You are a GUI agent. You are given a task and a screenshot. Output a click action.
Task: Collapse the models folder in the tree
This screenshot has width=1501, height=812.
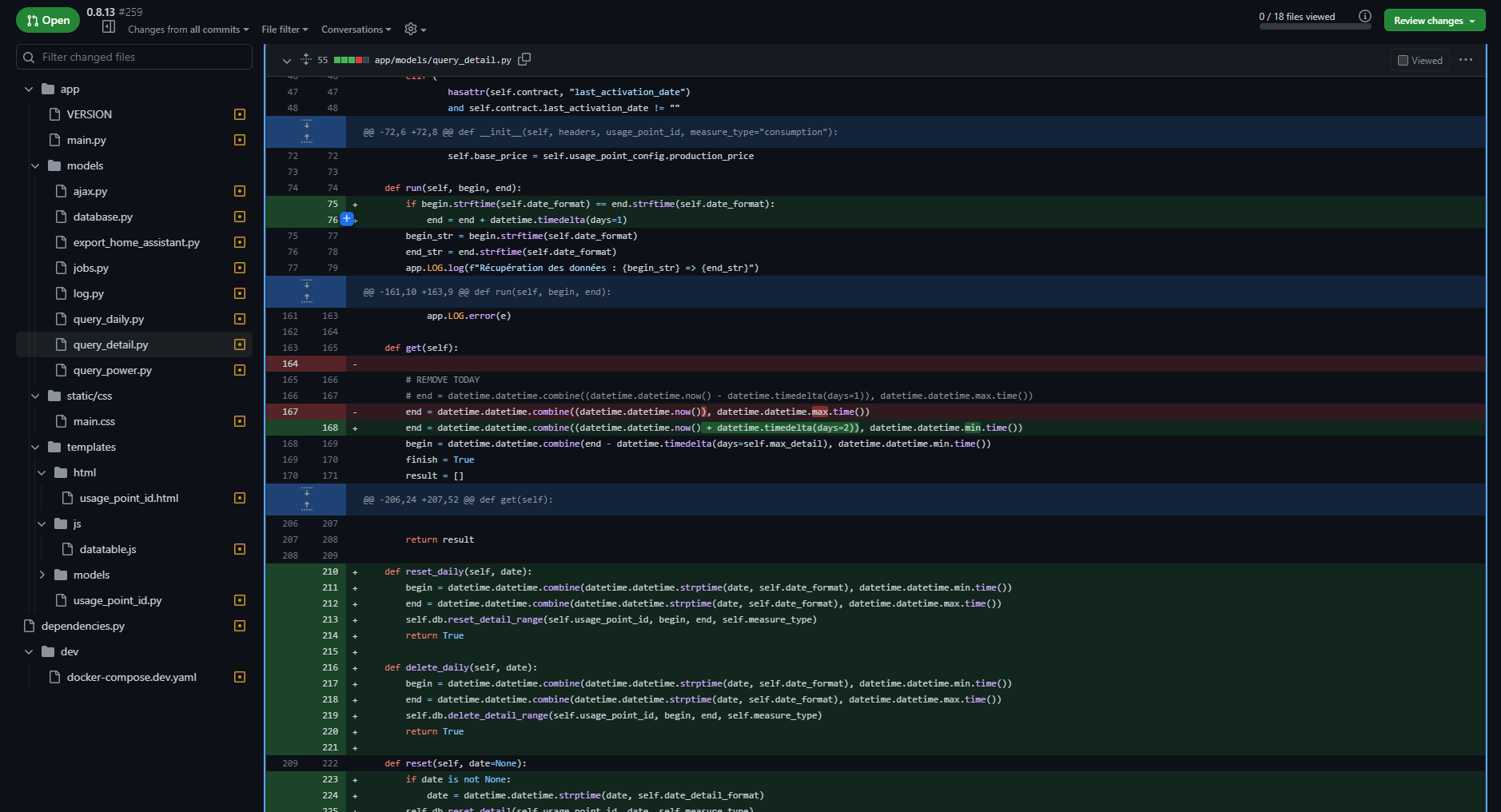(x=35, y=165)
